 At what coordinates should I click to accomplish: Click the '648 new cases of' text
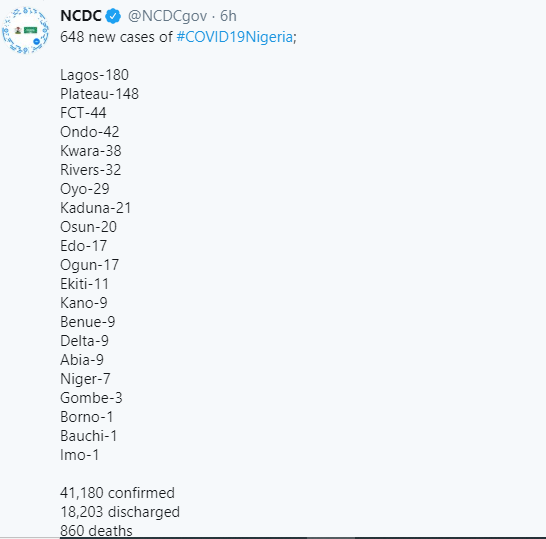click(116, 37)
